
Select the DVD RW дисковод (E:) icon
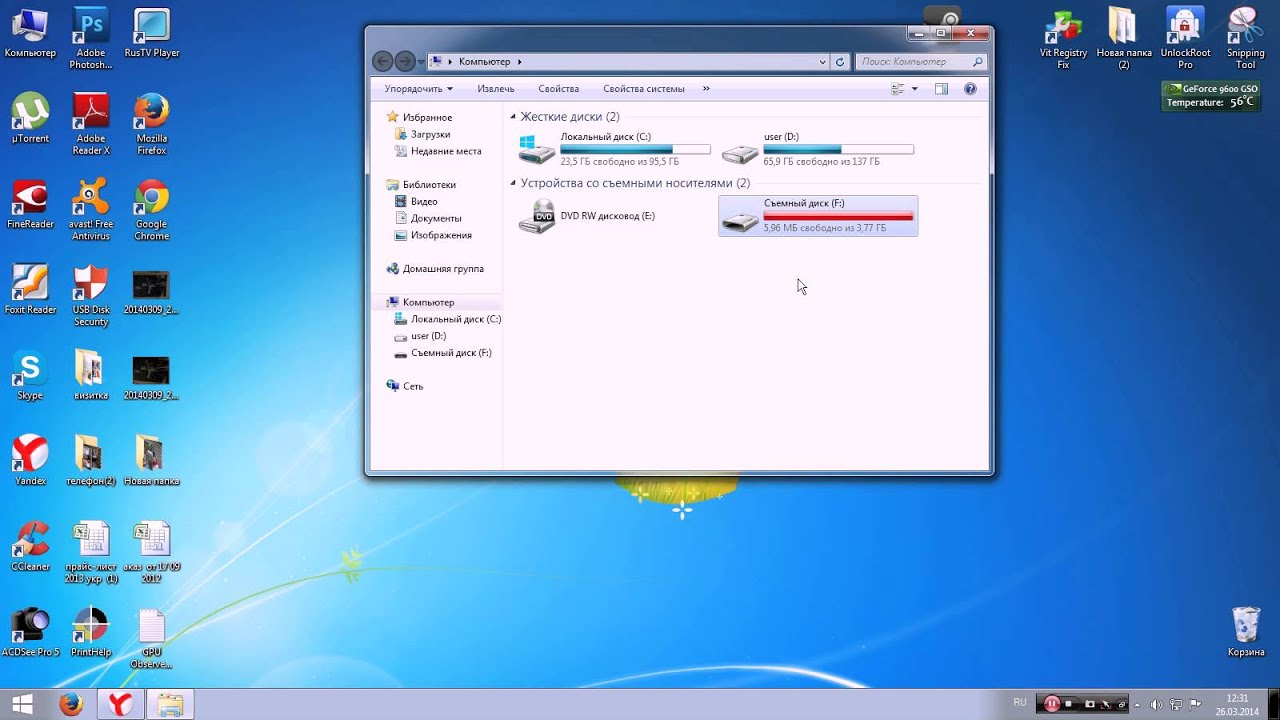point(537,216)
